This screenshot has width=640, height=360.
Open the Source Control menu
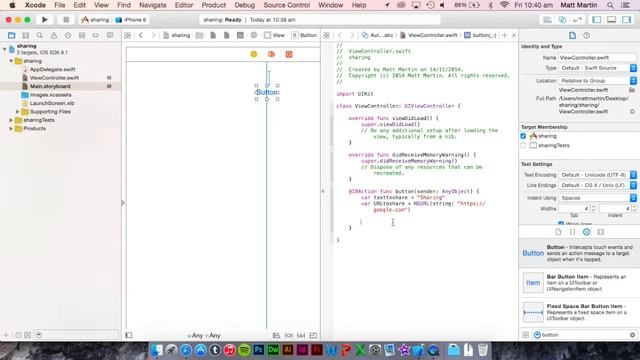pos(287,5)
